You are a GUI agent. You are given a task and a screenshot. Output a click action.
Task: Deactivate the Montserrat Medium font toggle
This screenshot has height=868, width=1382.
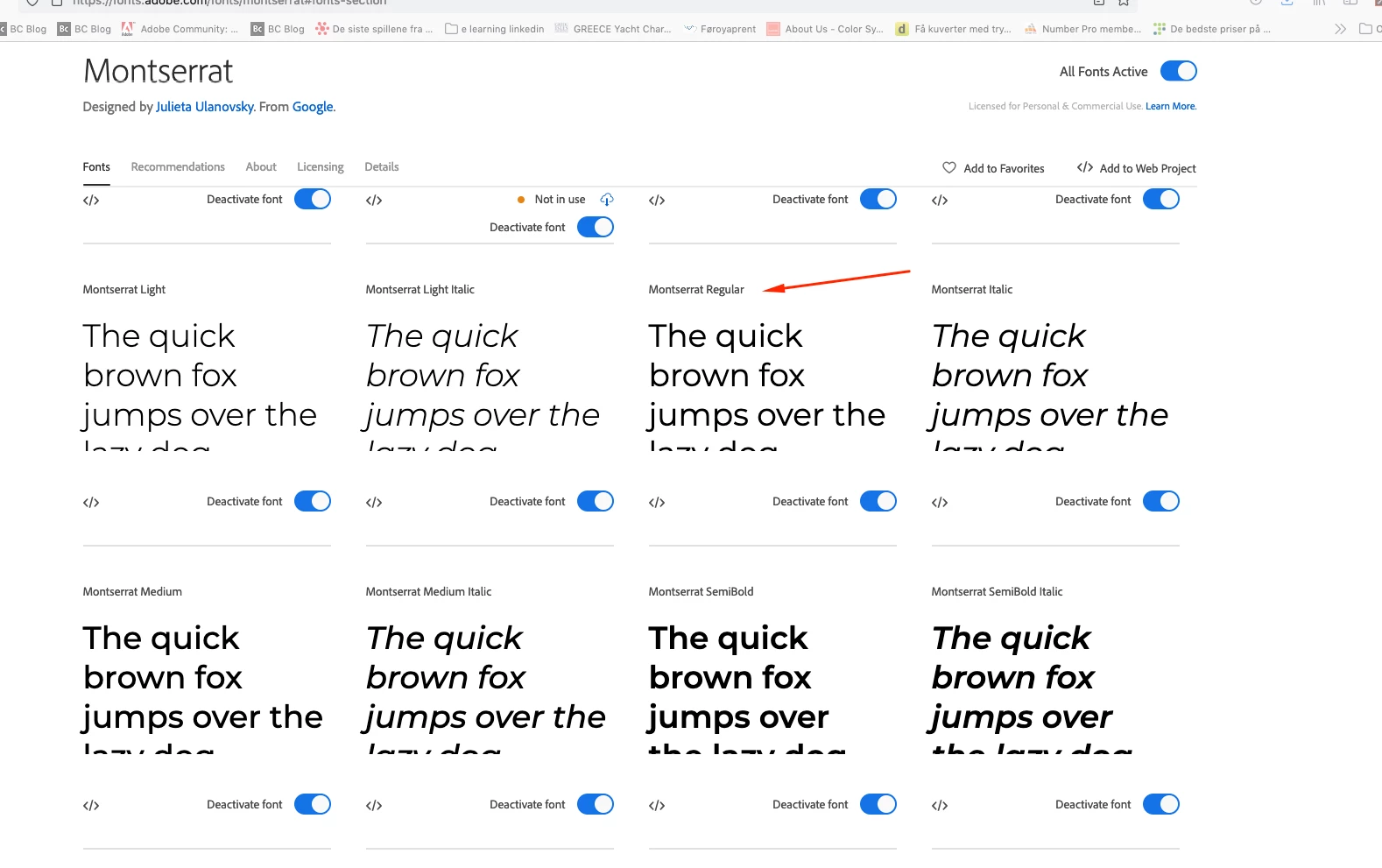pos(313,804)
